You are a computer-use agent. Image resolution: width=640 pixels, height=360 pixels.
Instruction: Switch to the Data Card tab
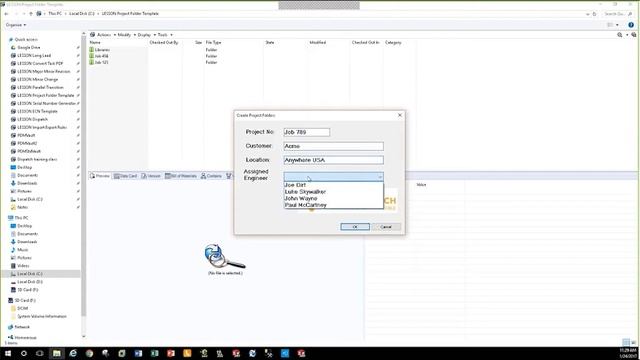click(x=125, y=176)
